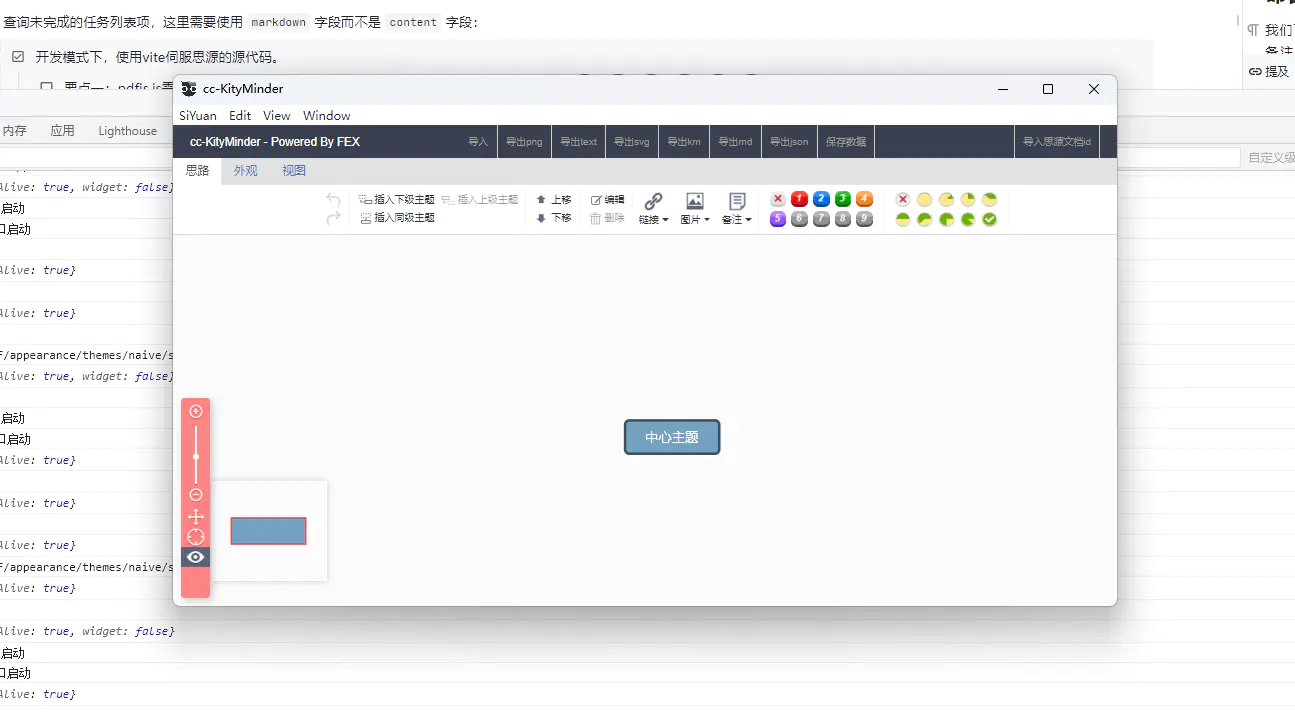Image resolution: width=1295 pixels, height=725 pixels.
Task: Click 导入思源文档id button
Action: 1057,142
